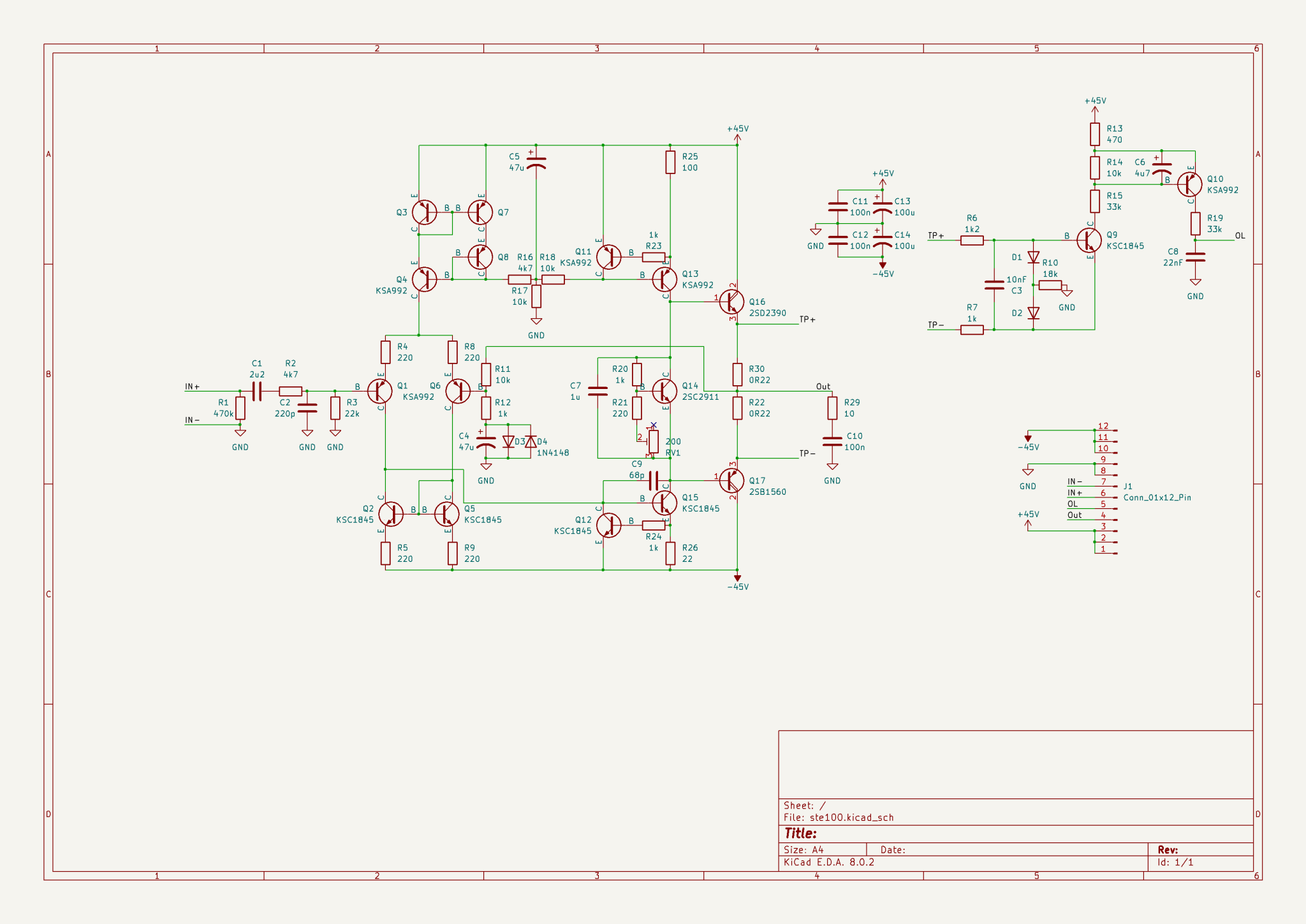Click the 'Id: 1/1' sheet text
This screenshot has height=924, width=1306.
[x=1175, y=862]
